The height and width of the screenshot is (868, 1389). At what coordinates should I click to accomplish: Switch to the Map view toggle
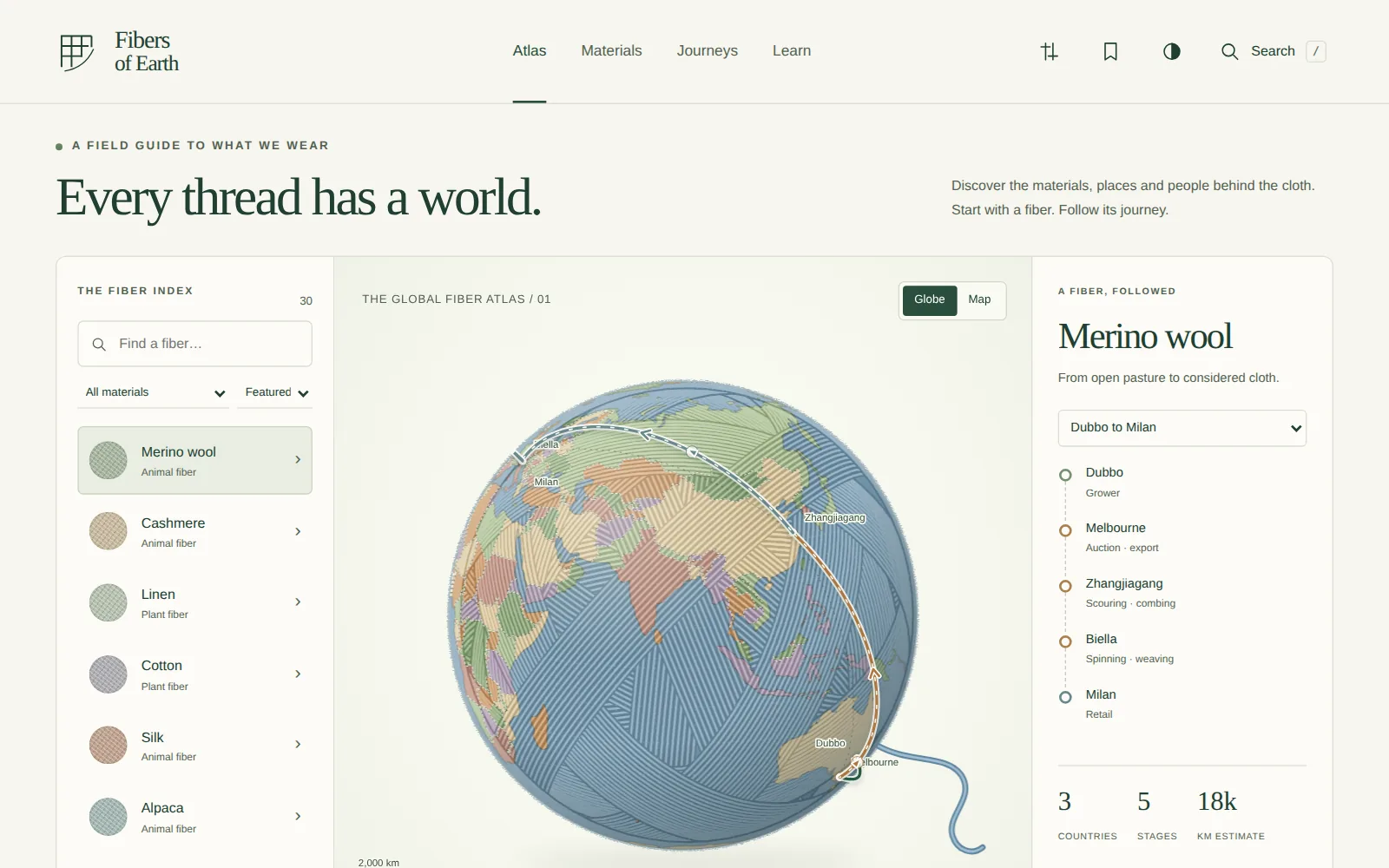pos(979,300)
